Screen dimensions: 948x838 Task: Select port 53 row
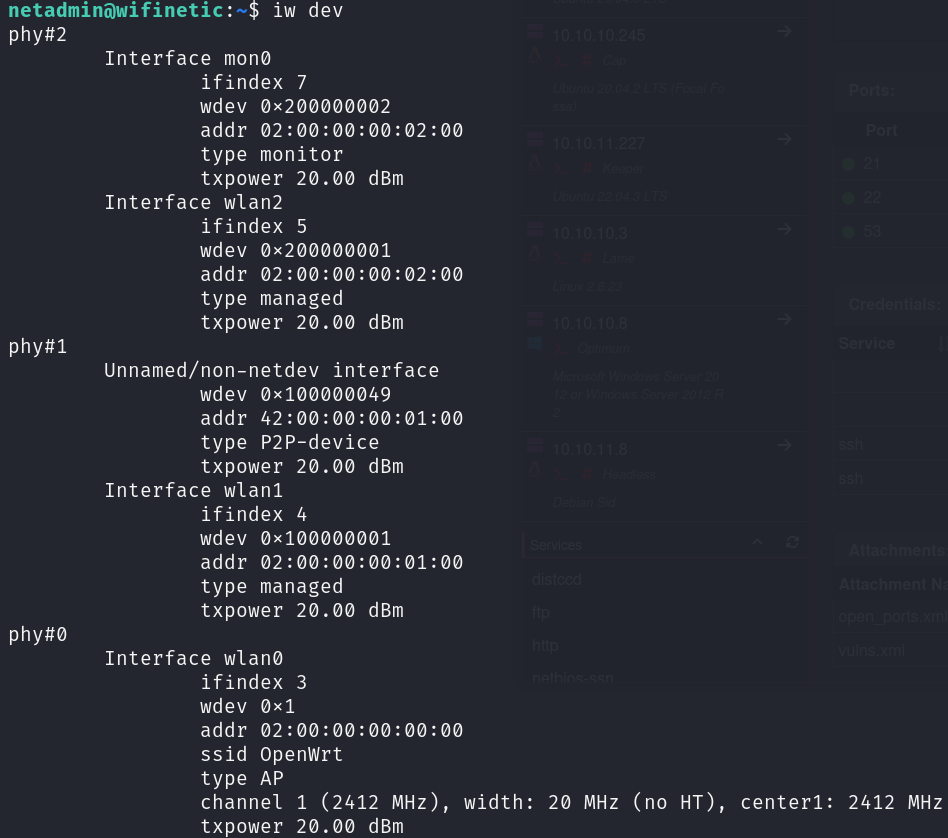[891, 231]
